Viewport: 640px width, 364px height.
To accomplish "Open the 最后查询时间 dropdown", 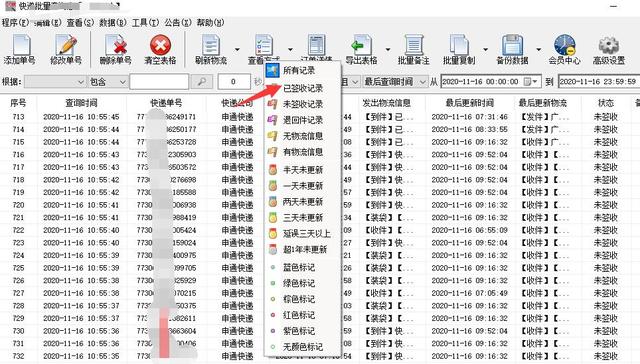I will 395,82.
